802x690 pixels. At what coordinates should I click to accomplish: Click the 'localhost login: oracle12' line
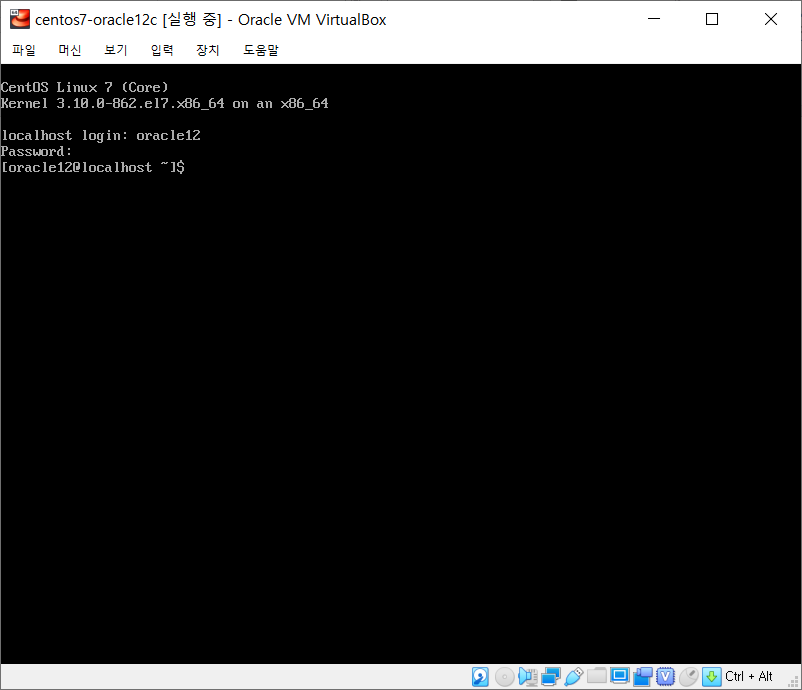(x=101, y=136)
